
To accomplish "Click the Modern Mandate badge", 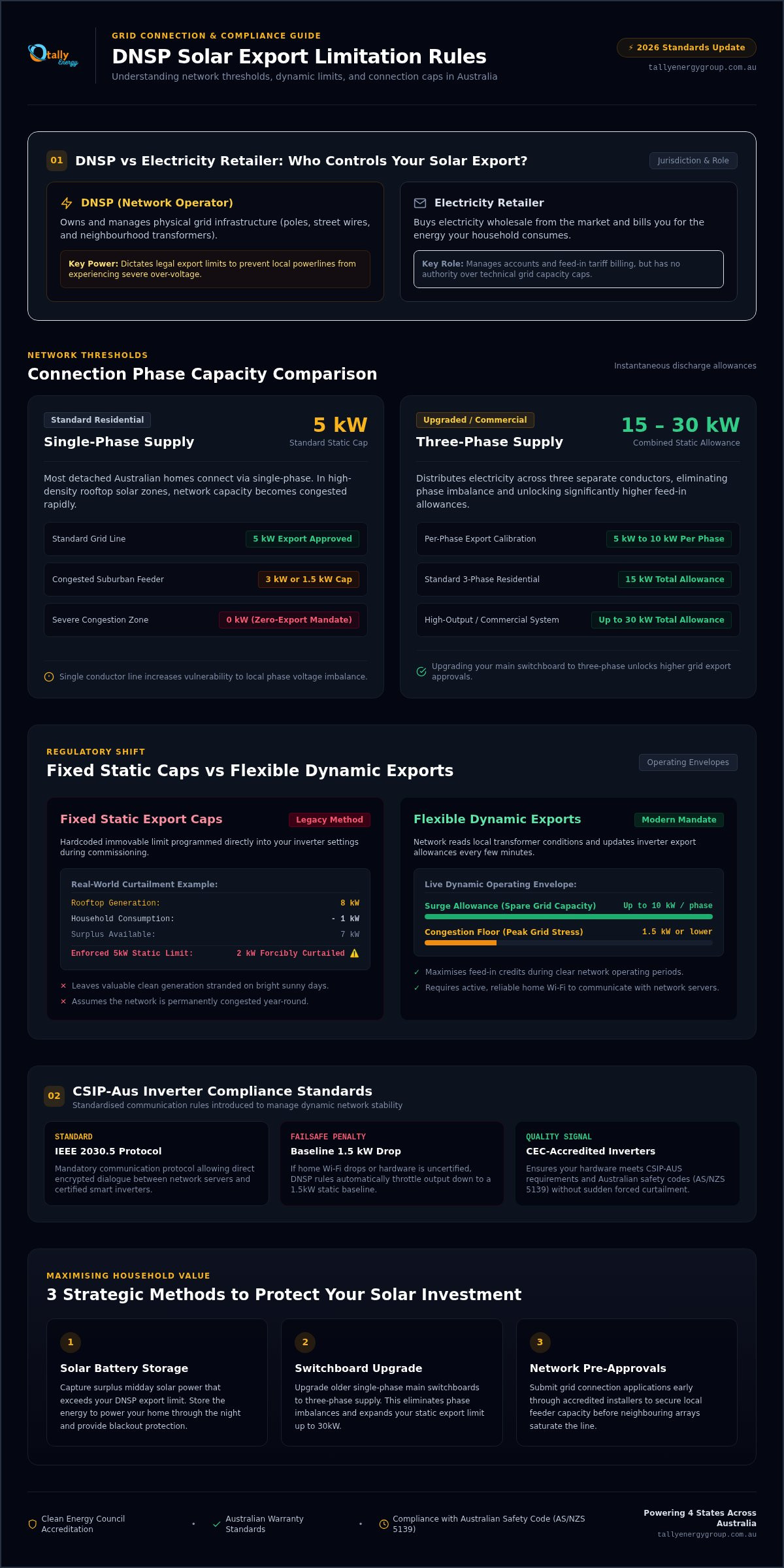I will (679, 820).
